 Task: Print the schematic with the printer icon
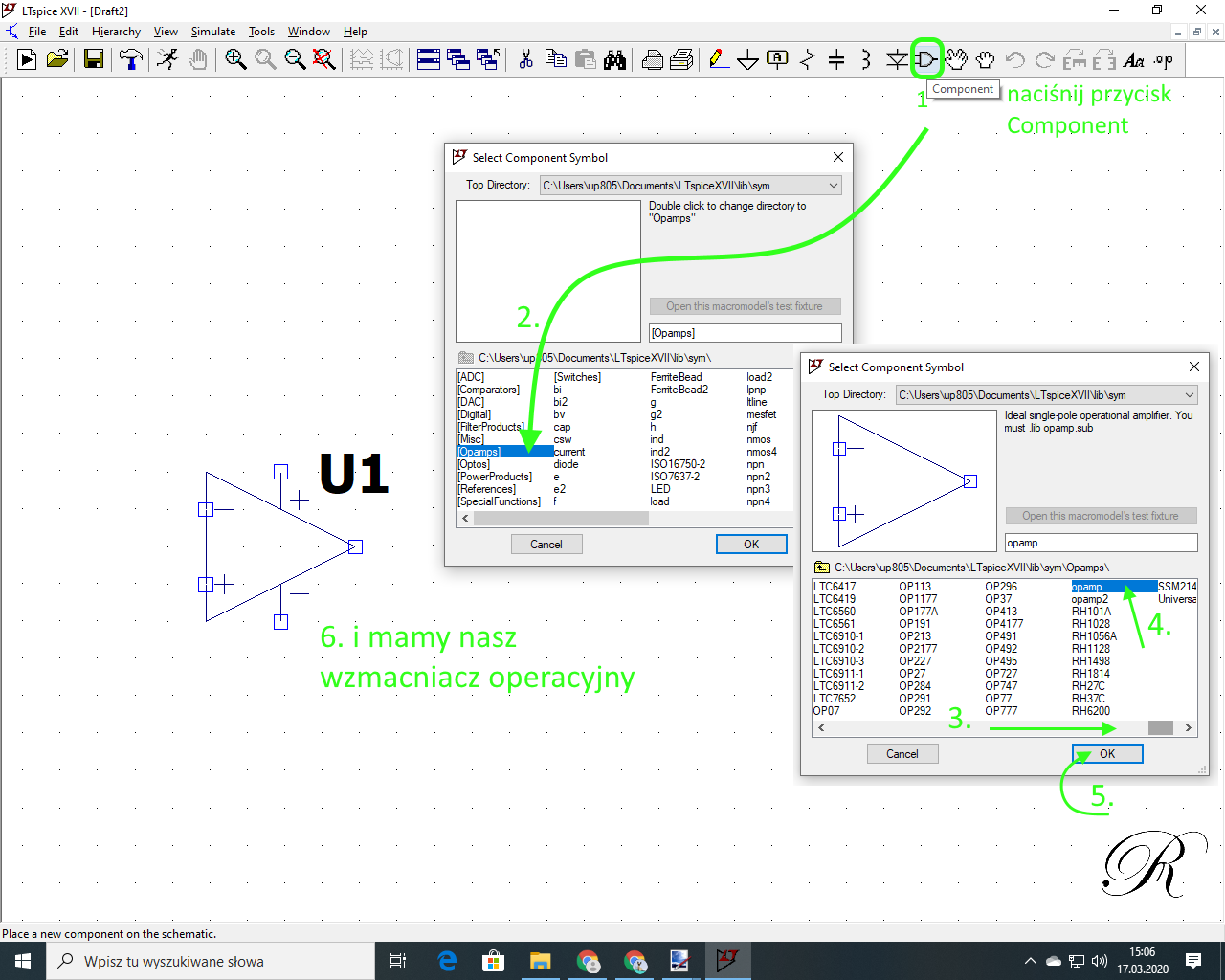653,59
